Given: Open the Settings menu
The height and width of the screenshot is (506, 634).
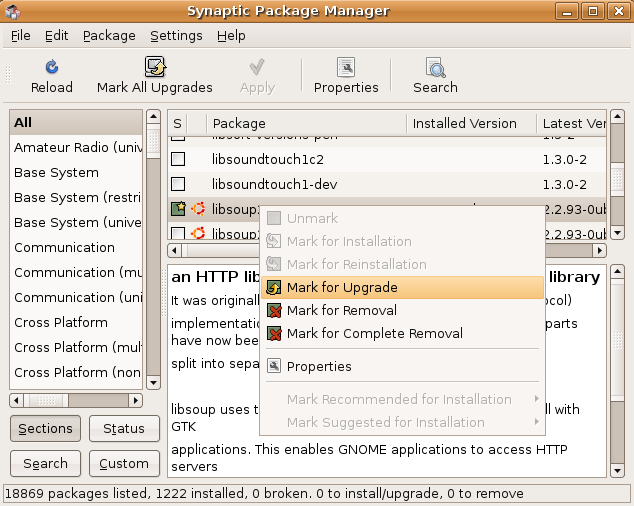Looking at the screenshot, I should (x=176, y=35).
